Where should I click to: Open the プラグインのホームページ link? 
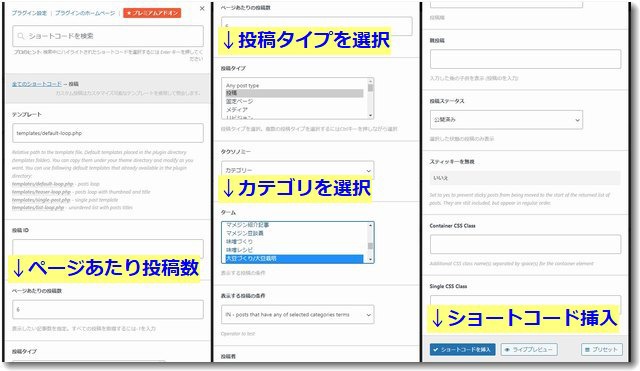click(85, 13)
